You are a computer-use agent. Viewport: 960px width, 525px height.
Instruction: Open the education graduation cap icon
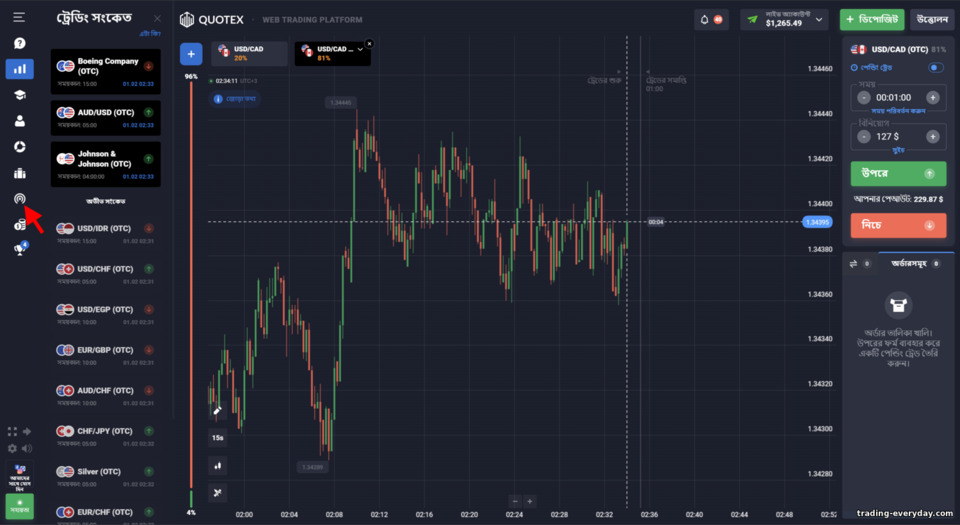click(20, 95)
